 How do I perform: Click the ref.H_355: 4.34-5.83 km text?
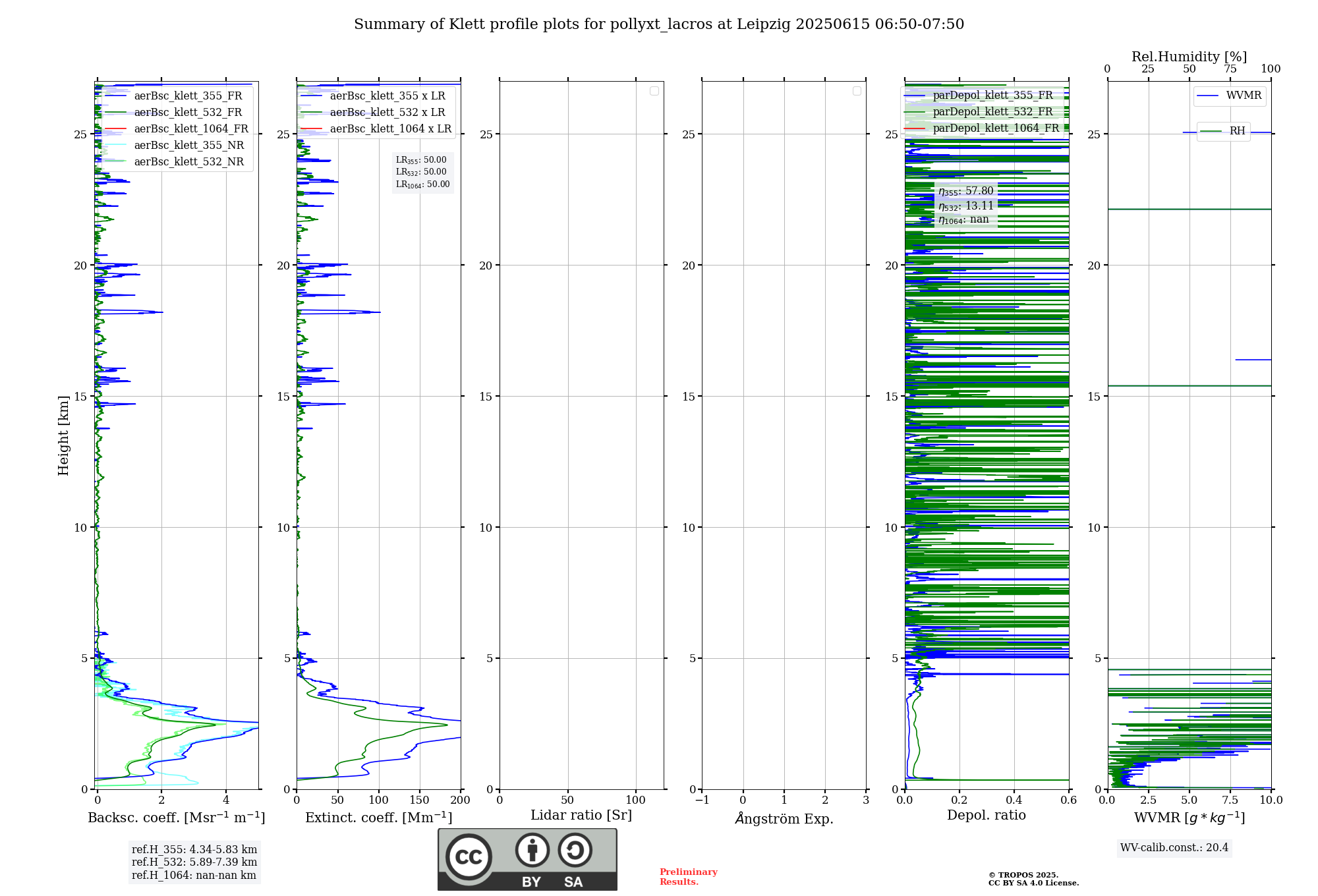click(x=194, y=850)
